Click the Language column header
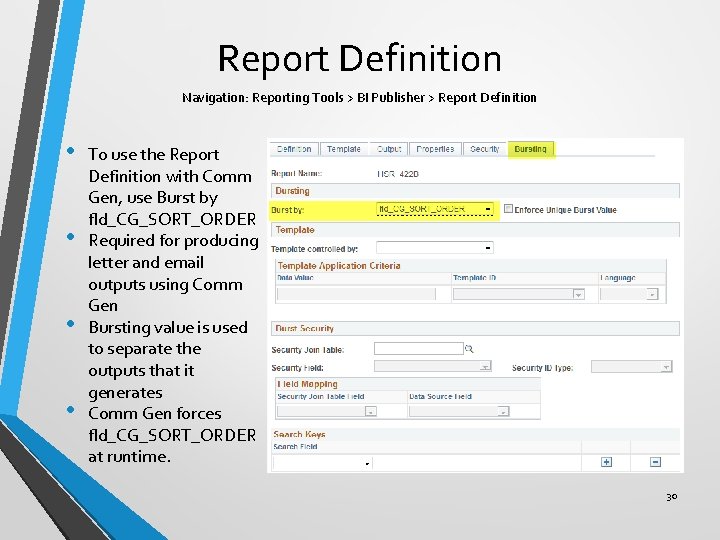Viewport: 720px width, 540px height. point(618,278)
